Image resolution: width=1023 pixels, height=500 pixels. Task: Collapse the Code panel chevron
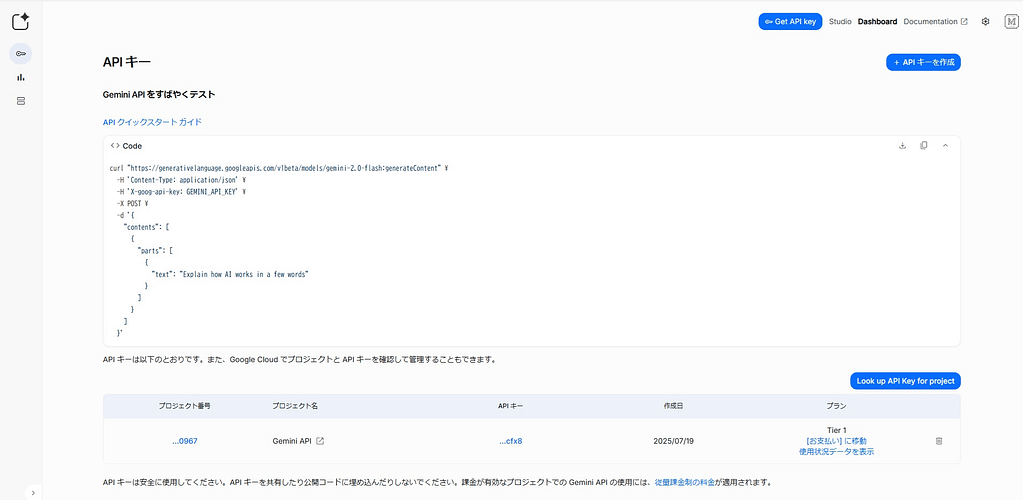tap(945, 146)
